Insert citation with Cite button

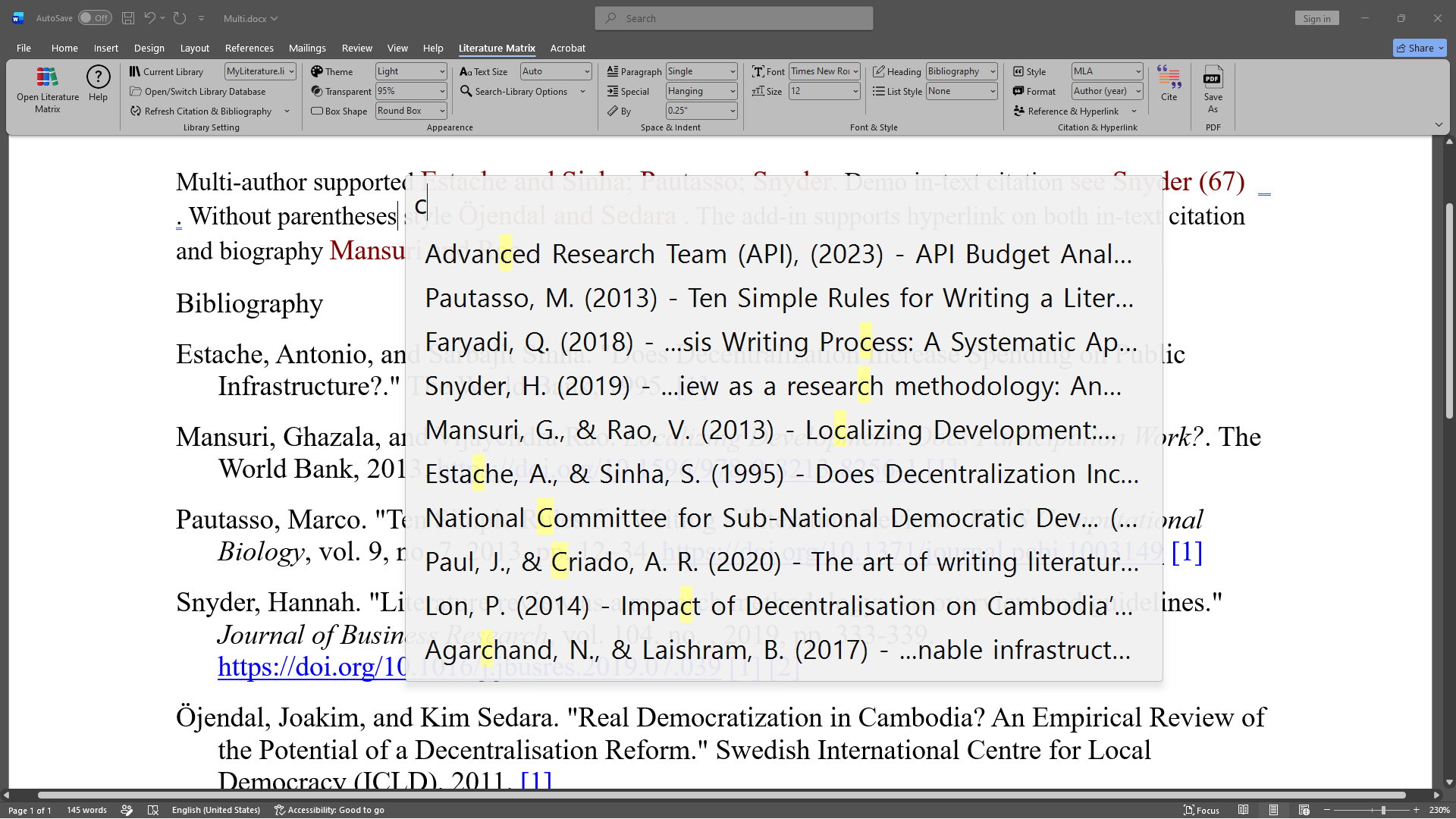click(1169, 83)
